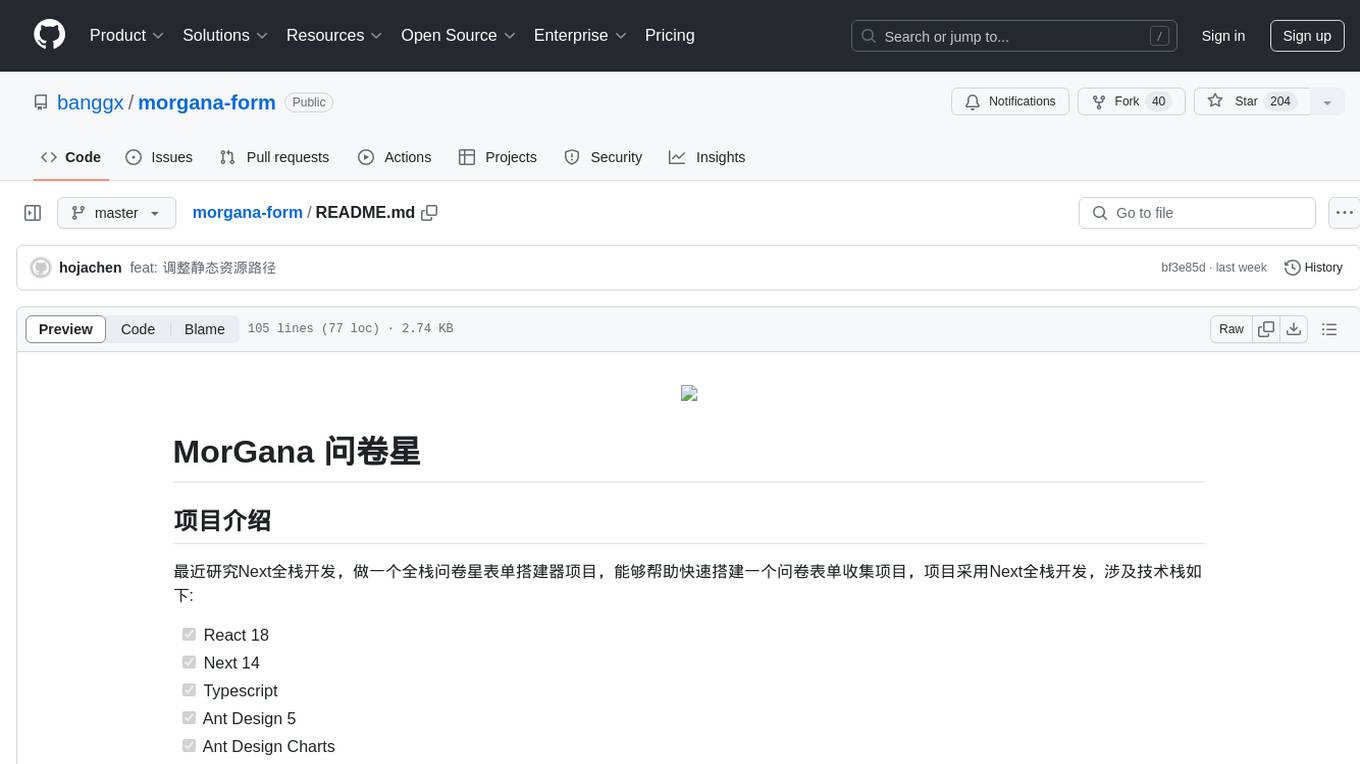Switch to the Projects tab
The image size is (1360, 764).
[x=498, y=157]
